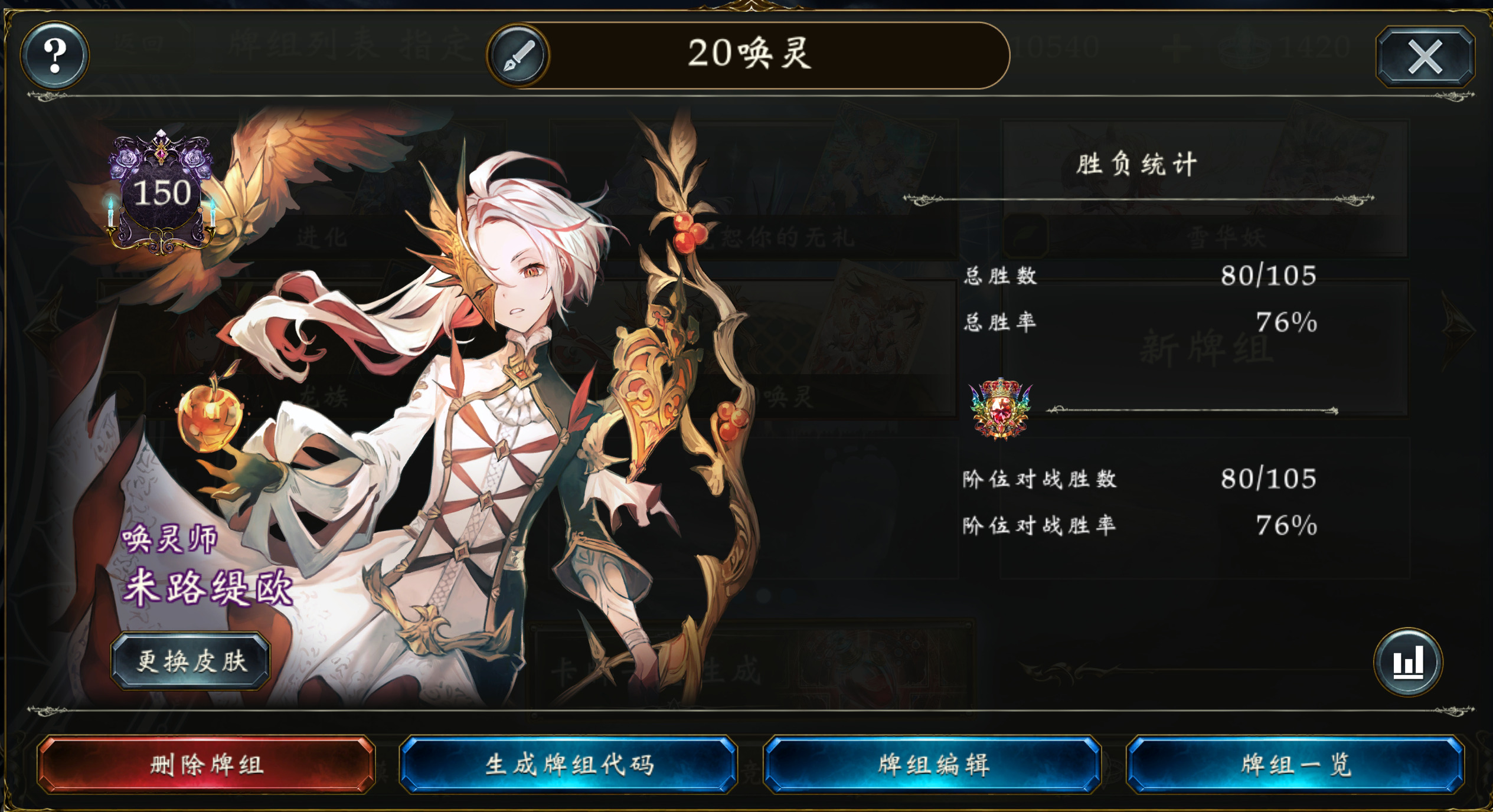Click the 更换皮肤 button
This screenshot has height=812, width=1493.
[191, 661]
